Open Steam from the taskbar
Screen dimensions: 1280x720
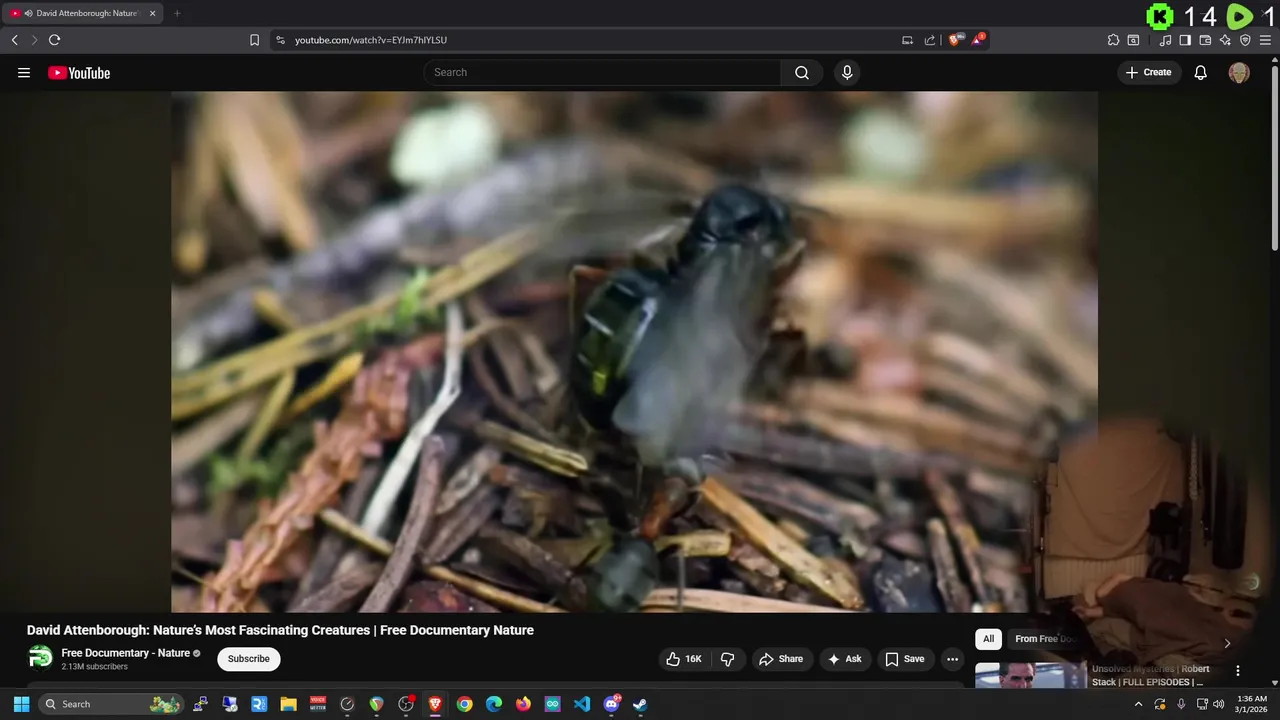tap(640, 704)
